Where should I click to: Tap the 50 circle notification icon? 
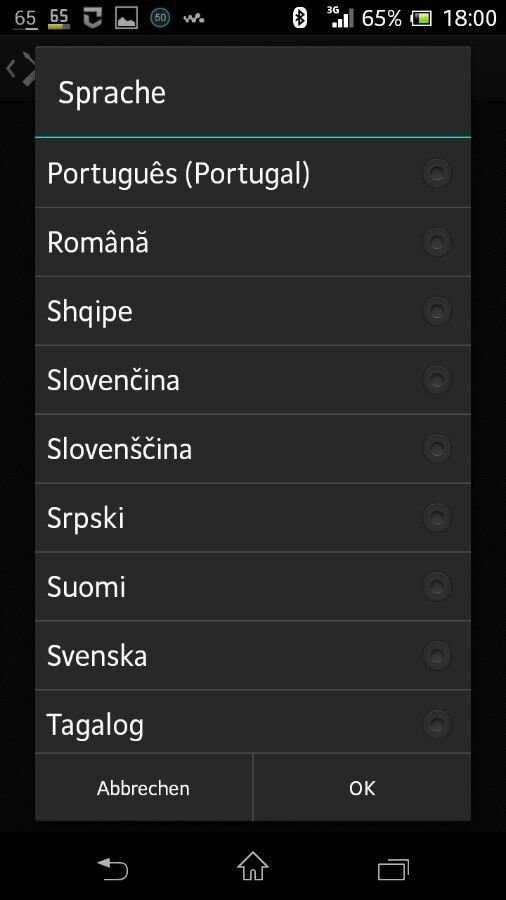[160, 18]
